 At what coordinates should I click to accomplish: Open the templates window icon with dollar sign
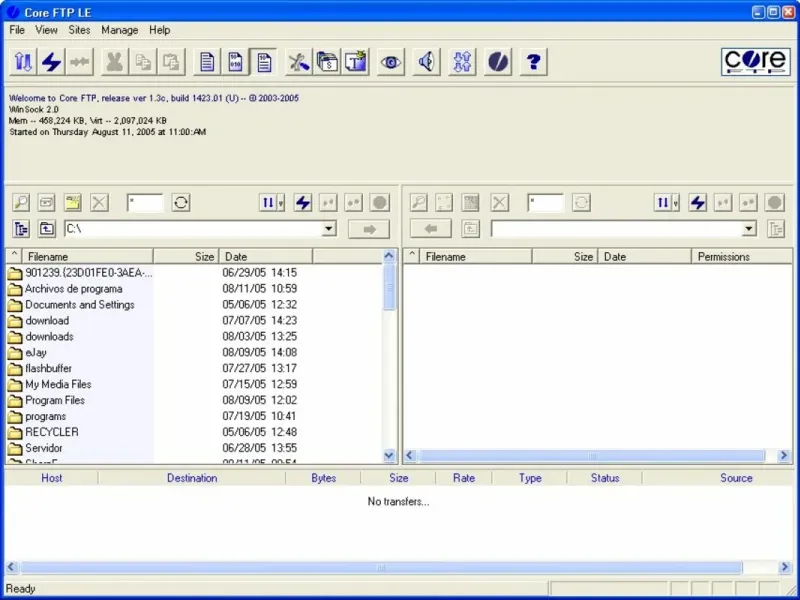(327, 62)
